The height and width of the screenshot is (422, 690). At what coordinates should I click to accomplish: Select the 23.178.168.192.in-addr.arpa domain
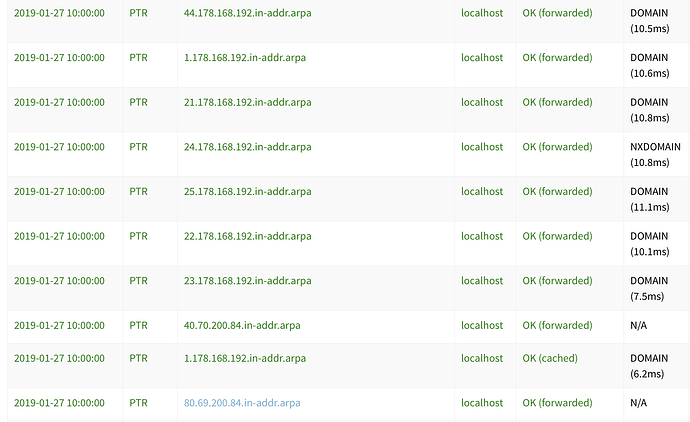point(247,281)
